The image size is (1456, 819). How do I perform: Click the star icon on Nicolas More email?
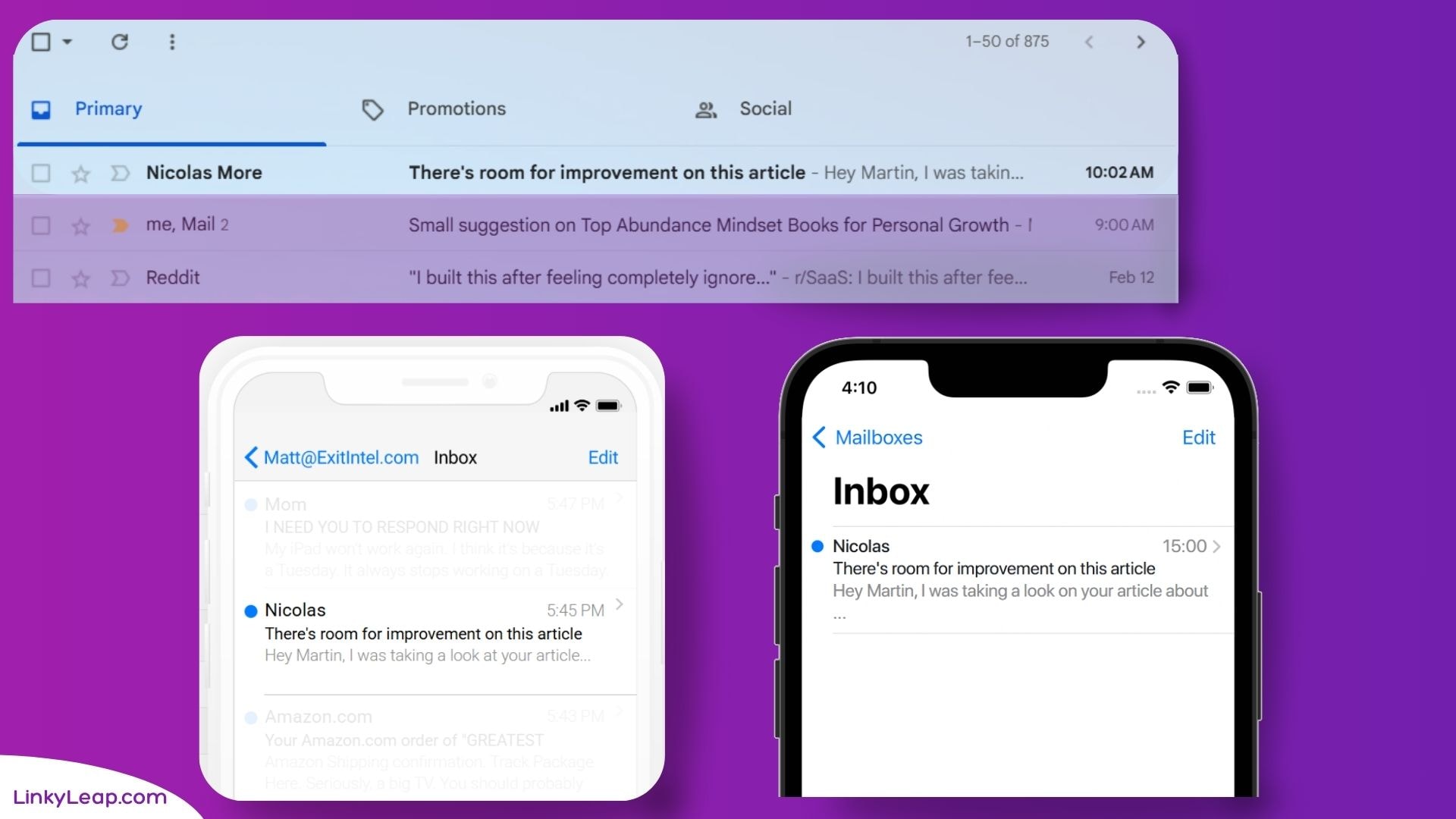(80, 172)
